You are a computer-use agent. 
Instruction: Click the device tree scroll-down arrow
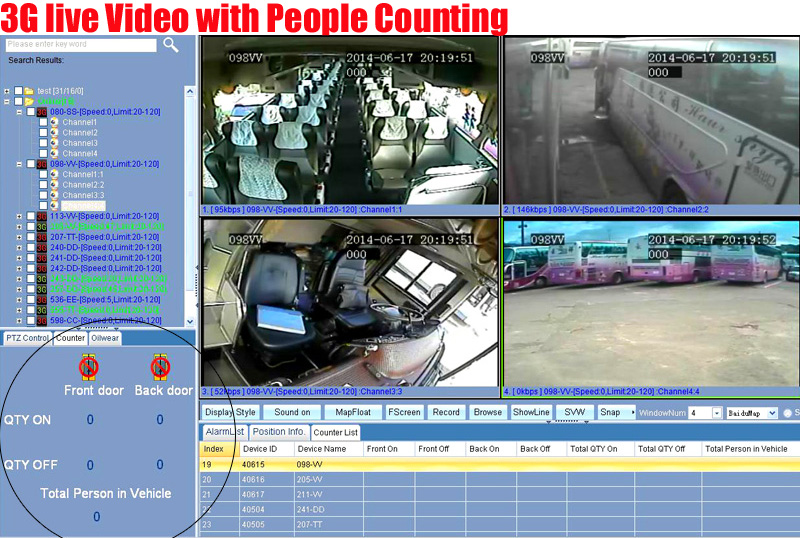point(190,322)
